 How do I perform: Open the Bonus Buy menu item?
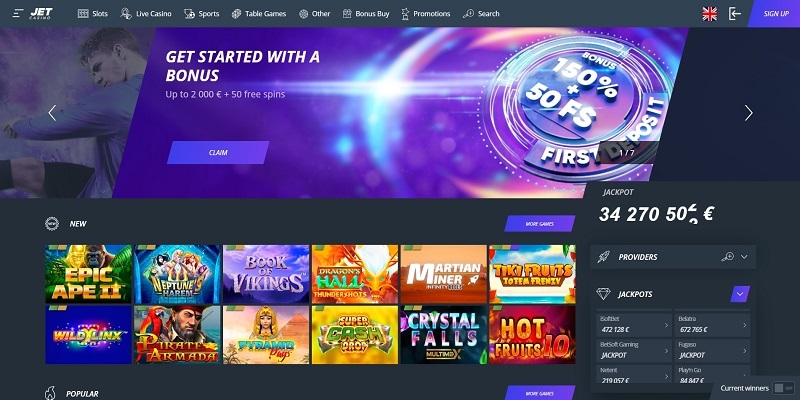click(x=366, y=14)
